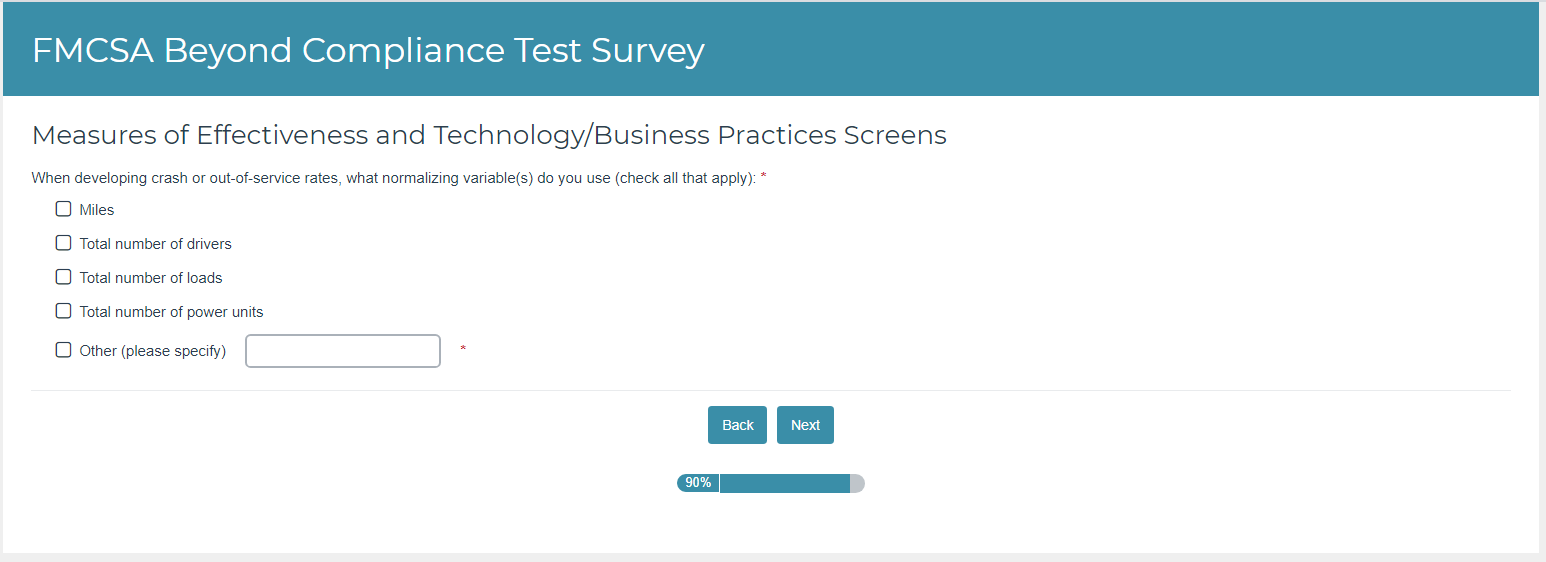The height and width of the screenshot is (562, 1546).
Task: Click the normalizing variable question text
Action: coord(394,178)
